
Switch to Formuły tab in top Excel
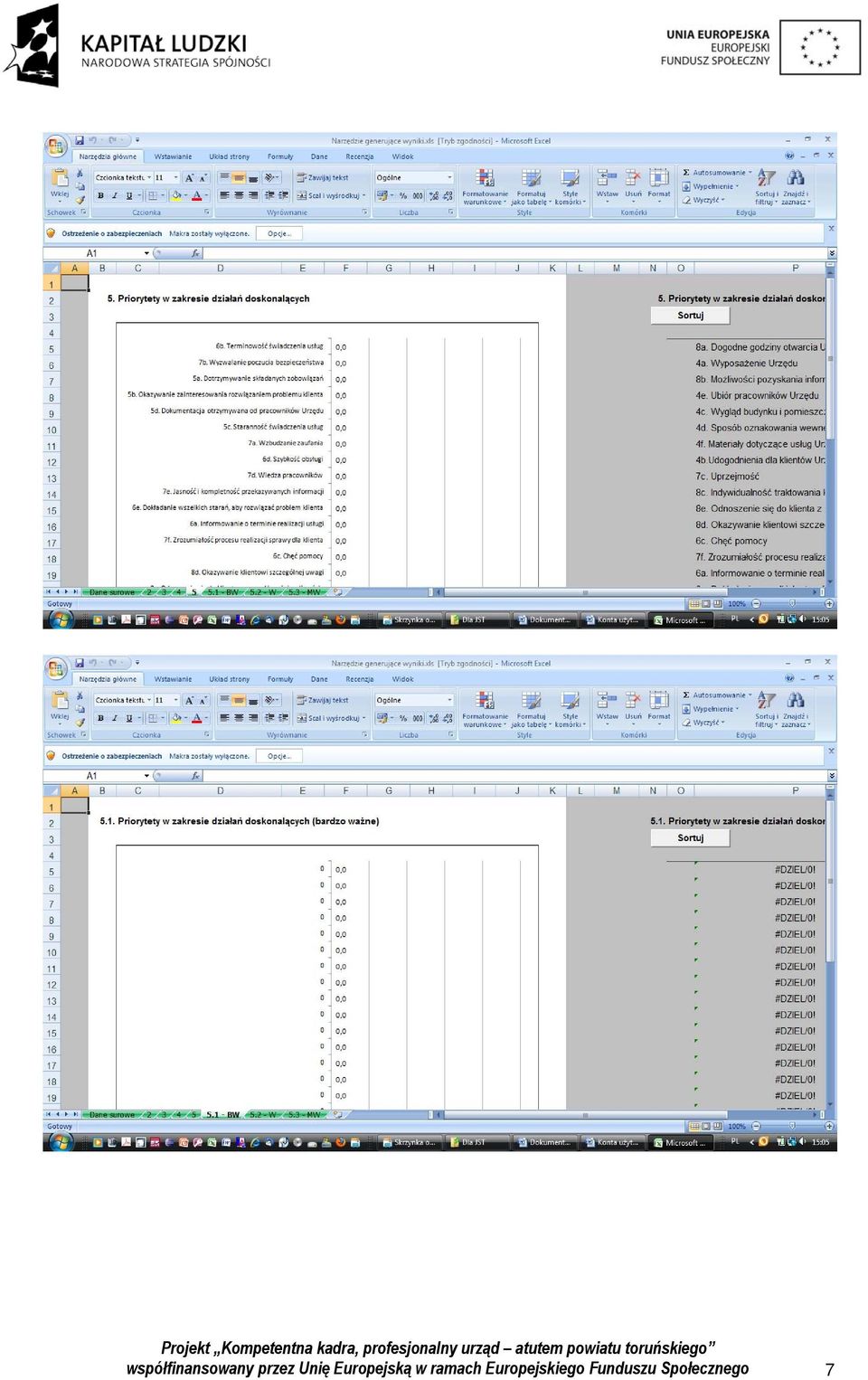[x=280, y=156]
